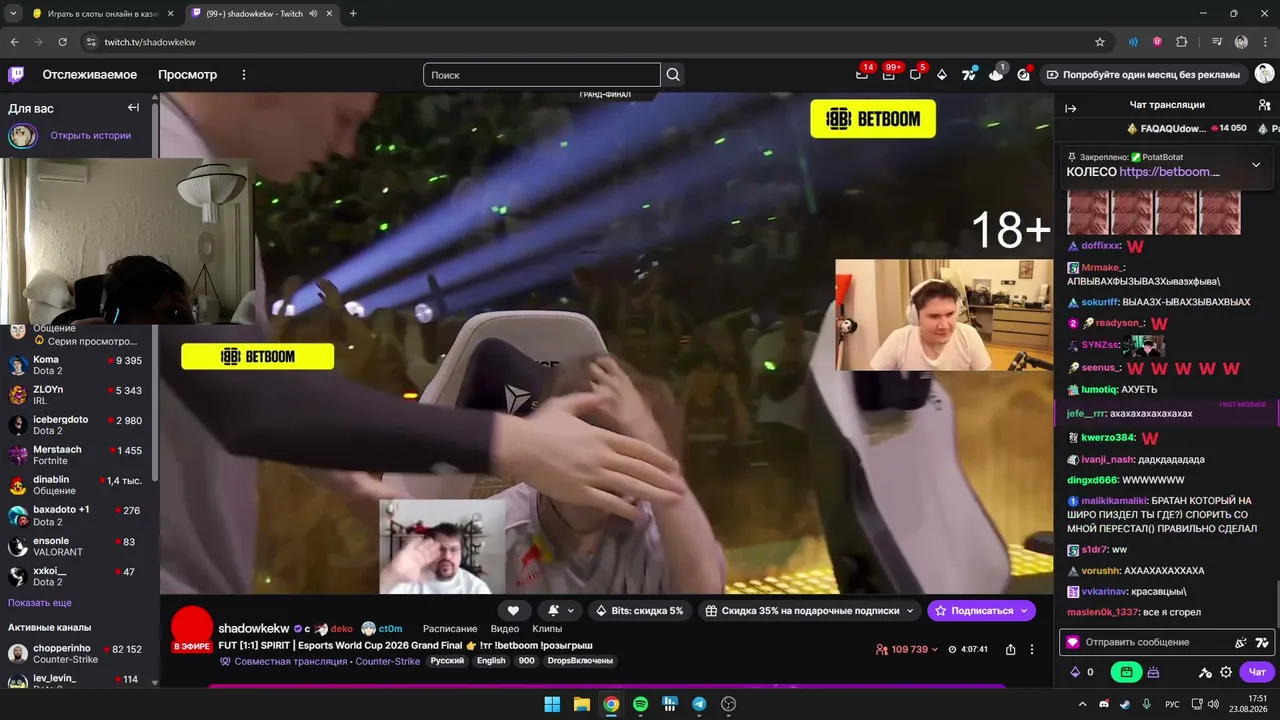Open the Windows Start menu
This screenshot has width=1280, height=720.
point(552,704)
